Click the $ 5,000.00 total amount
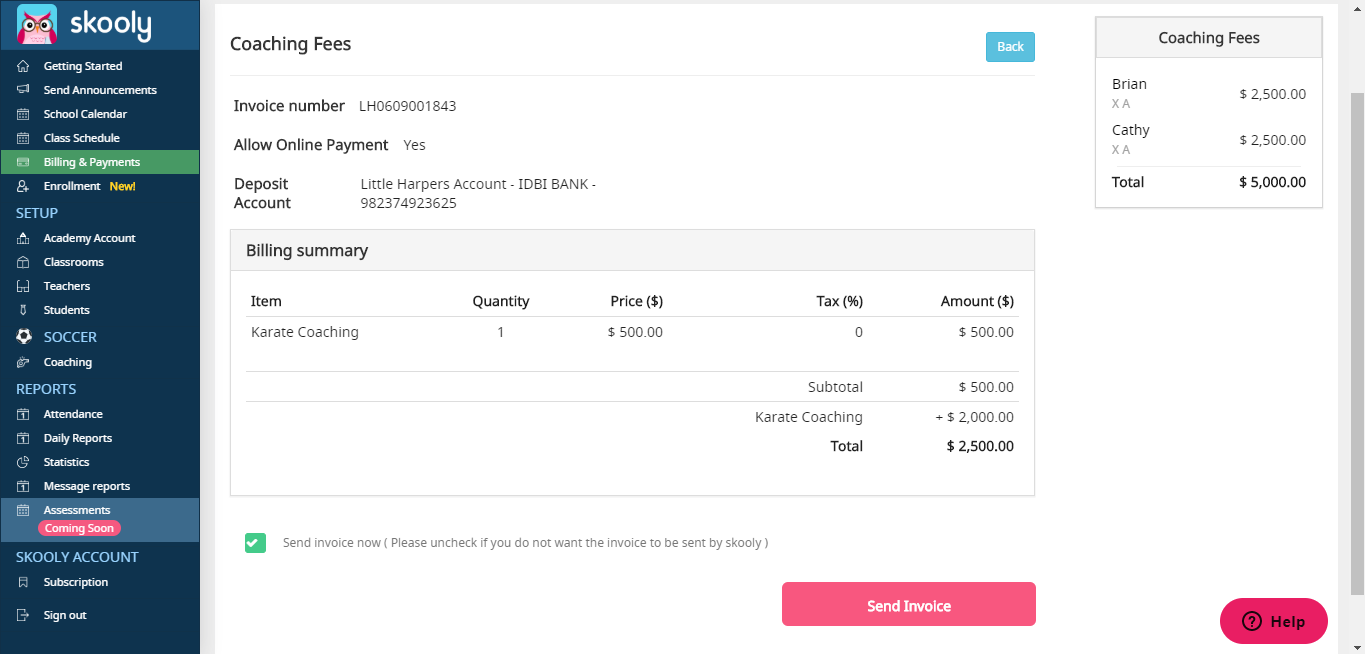 click(1272, 182)
